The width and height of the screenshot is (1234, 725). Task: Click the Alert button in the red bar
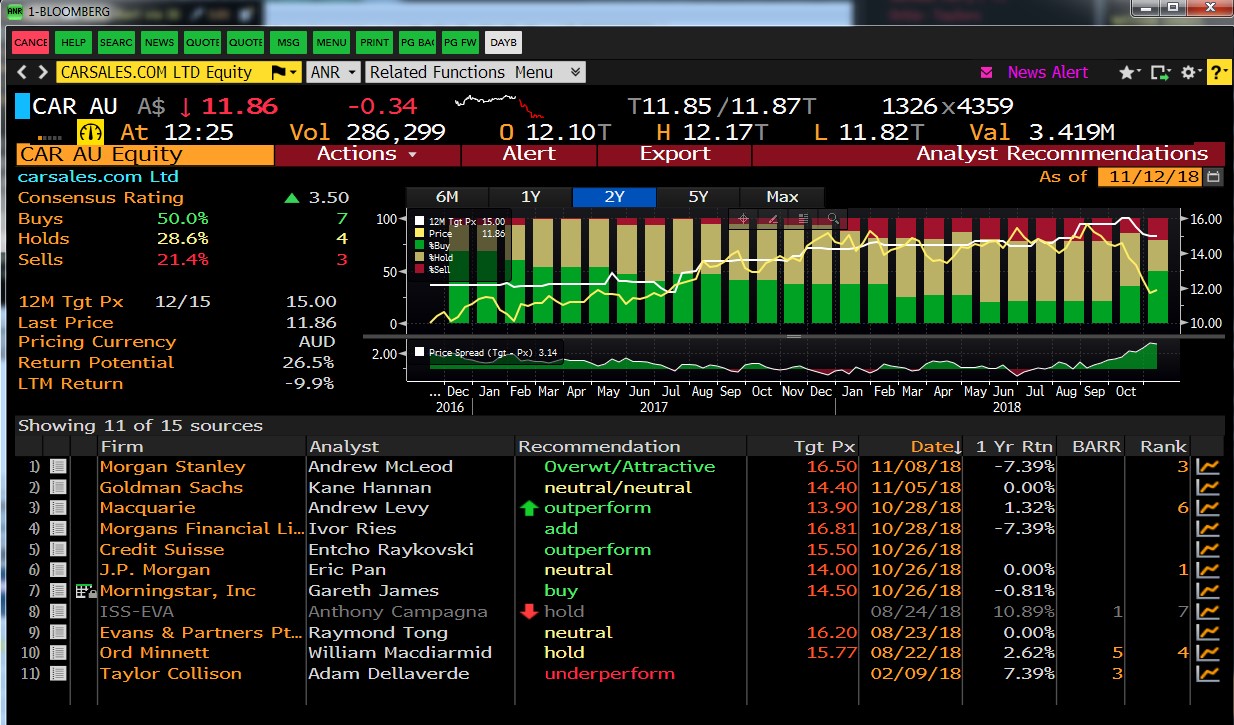pyautogui.click(x=529, y=154)
